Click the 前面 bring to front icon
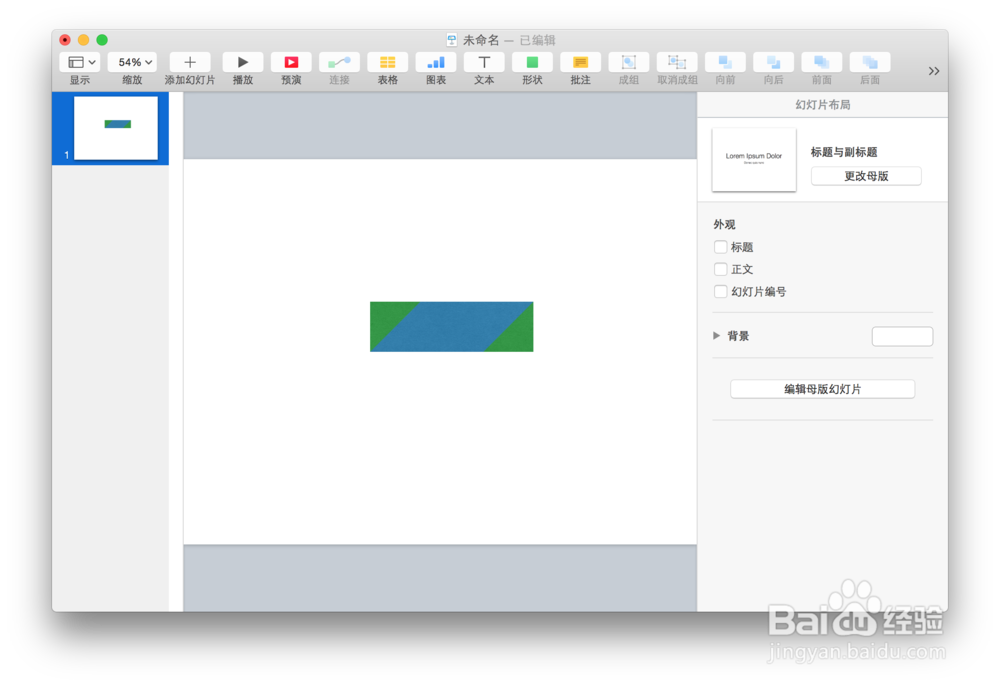 [x=821, y=62]
